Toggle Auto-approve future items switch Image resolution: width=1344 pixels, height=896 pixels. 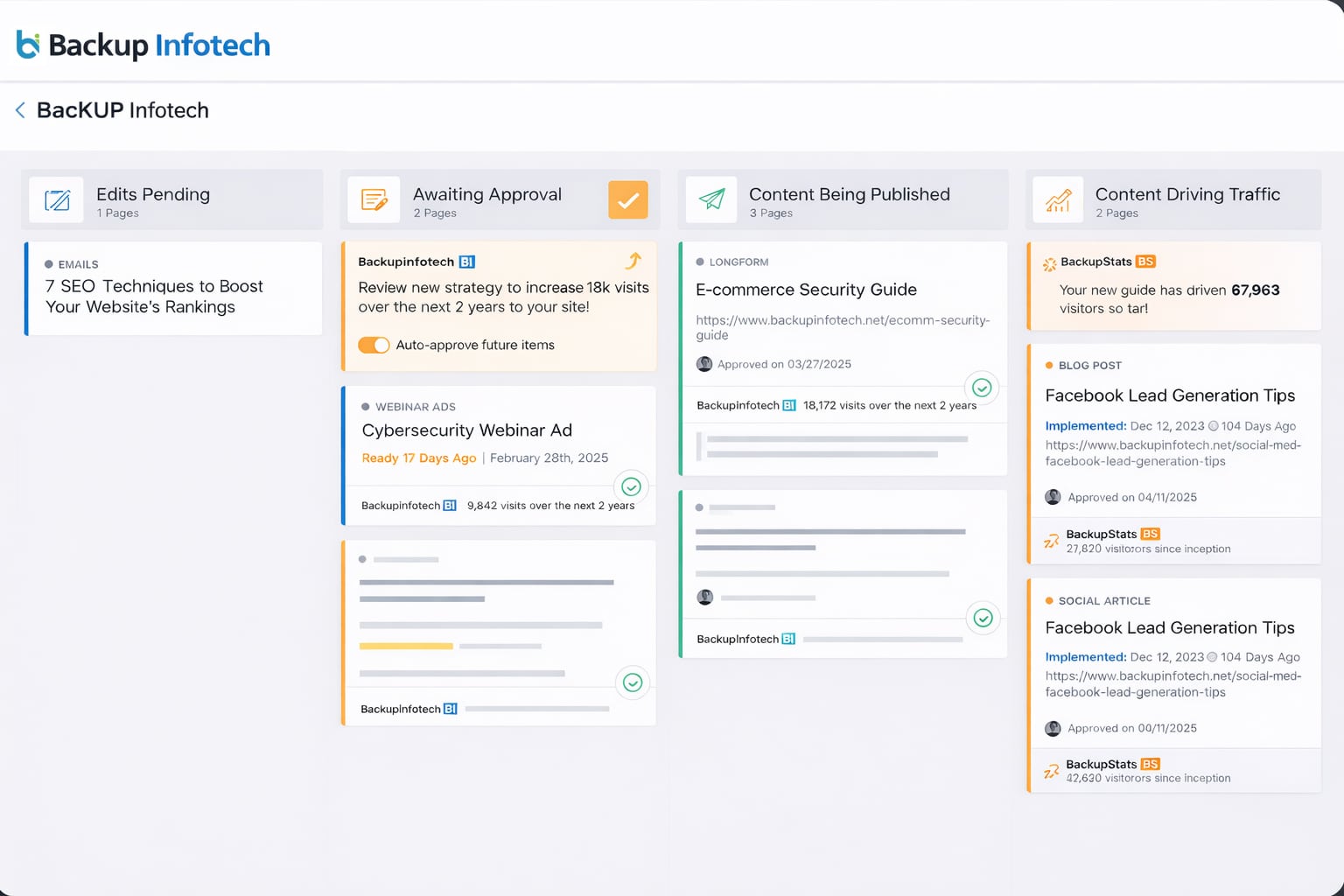click(x=374, y=345)
